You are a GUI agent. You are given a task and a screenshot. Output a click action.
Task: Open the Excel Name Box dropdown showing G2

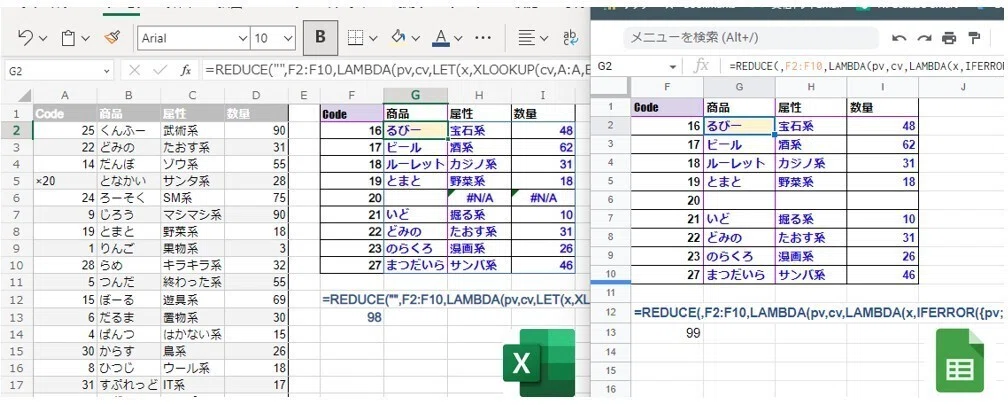pos(107,70)
